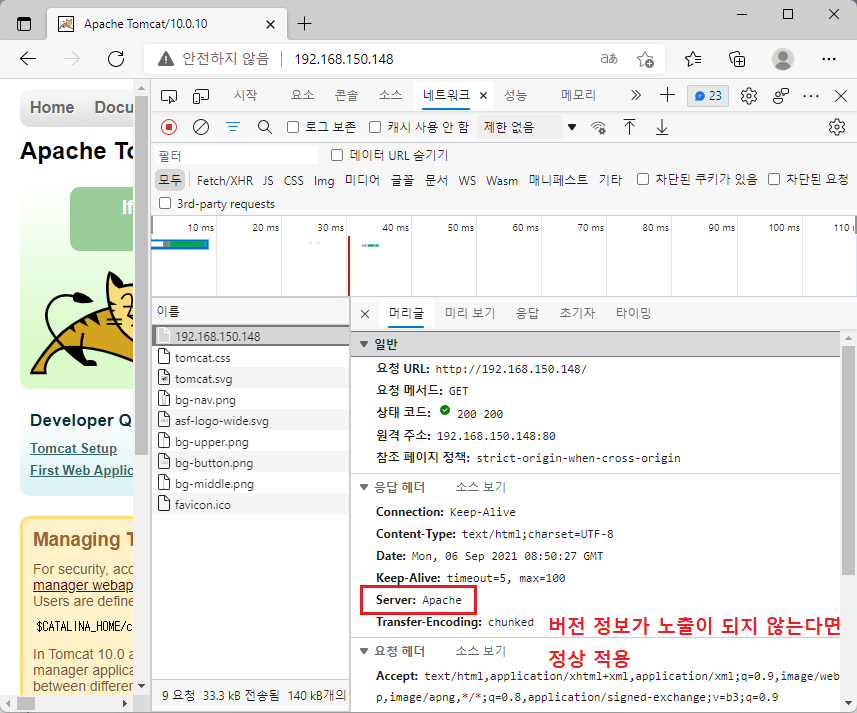Open browser collections icon
Image resolution: width=857 pixels, height=713 pixels.
[737, 58]
